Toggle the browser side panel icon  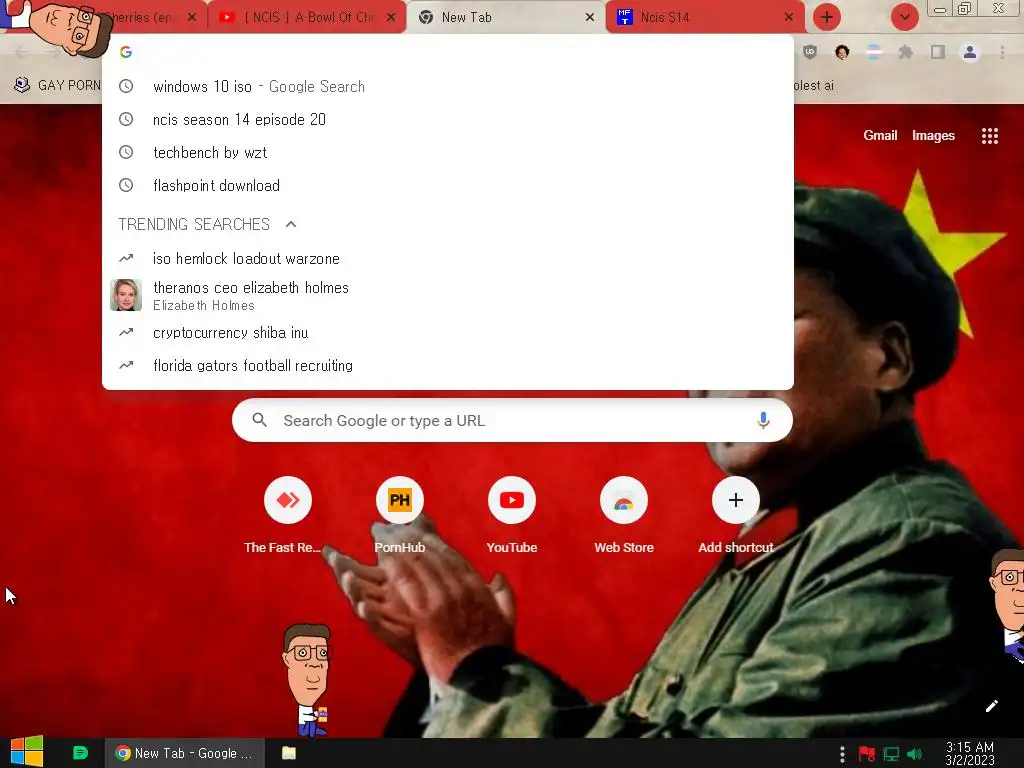[938, 52]
